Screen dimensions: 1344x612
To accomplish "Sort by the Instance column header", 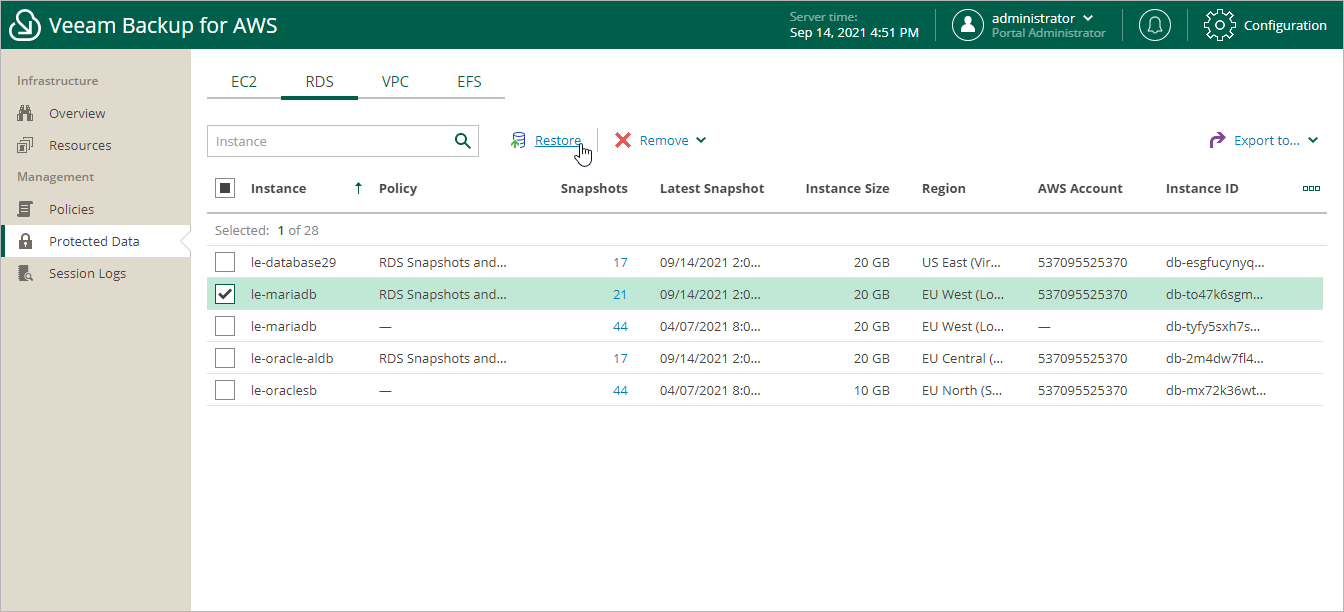I will (x=278, y=188).
